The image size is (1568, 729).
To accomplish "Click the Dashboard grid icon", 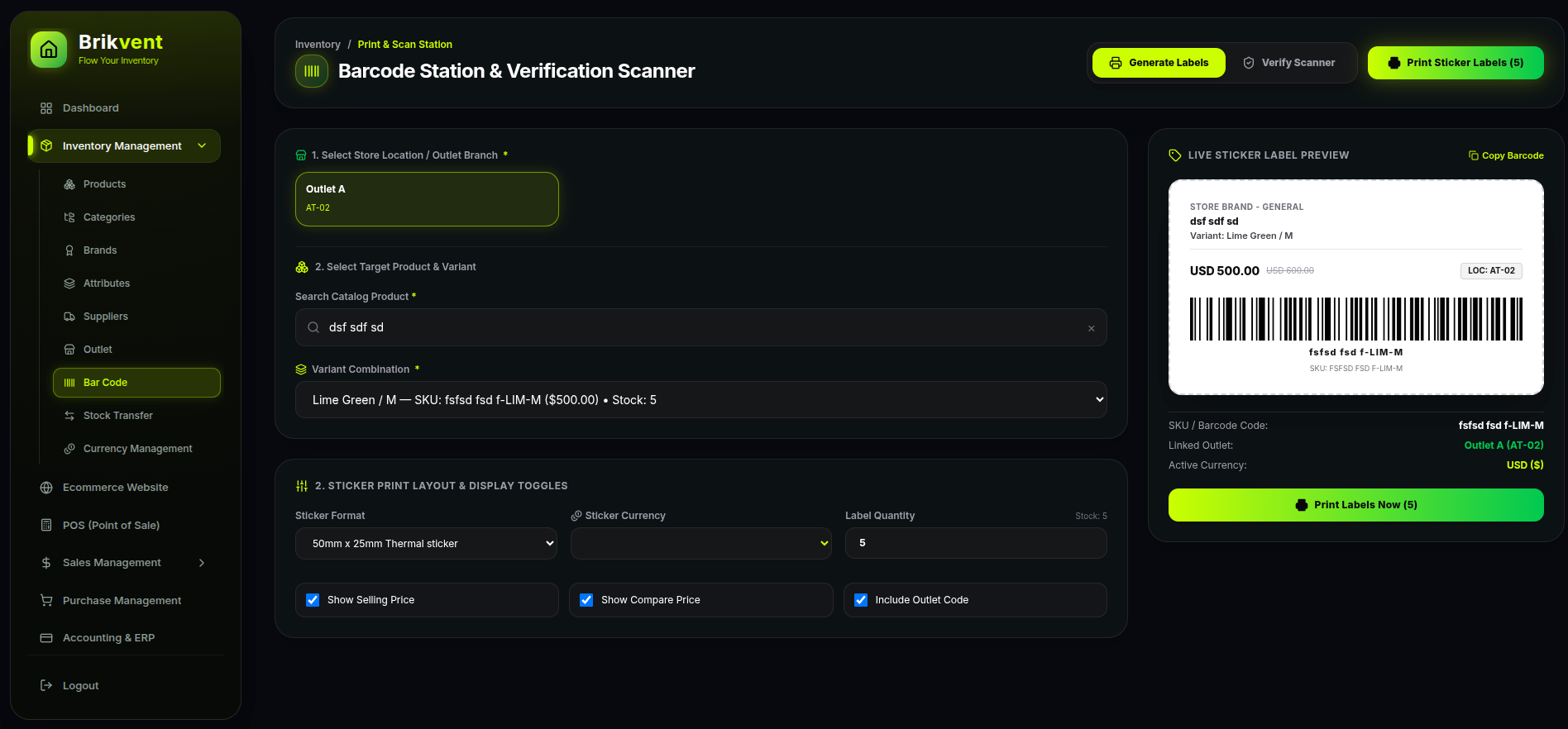I will click(x=46, y=108).
